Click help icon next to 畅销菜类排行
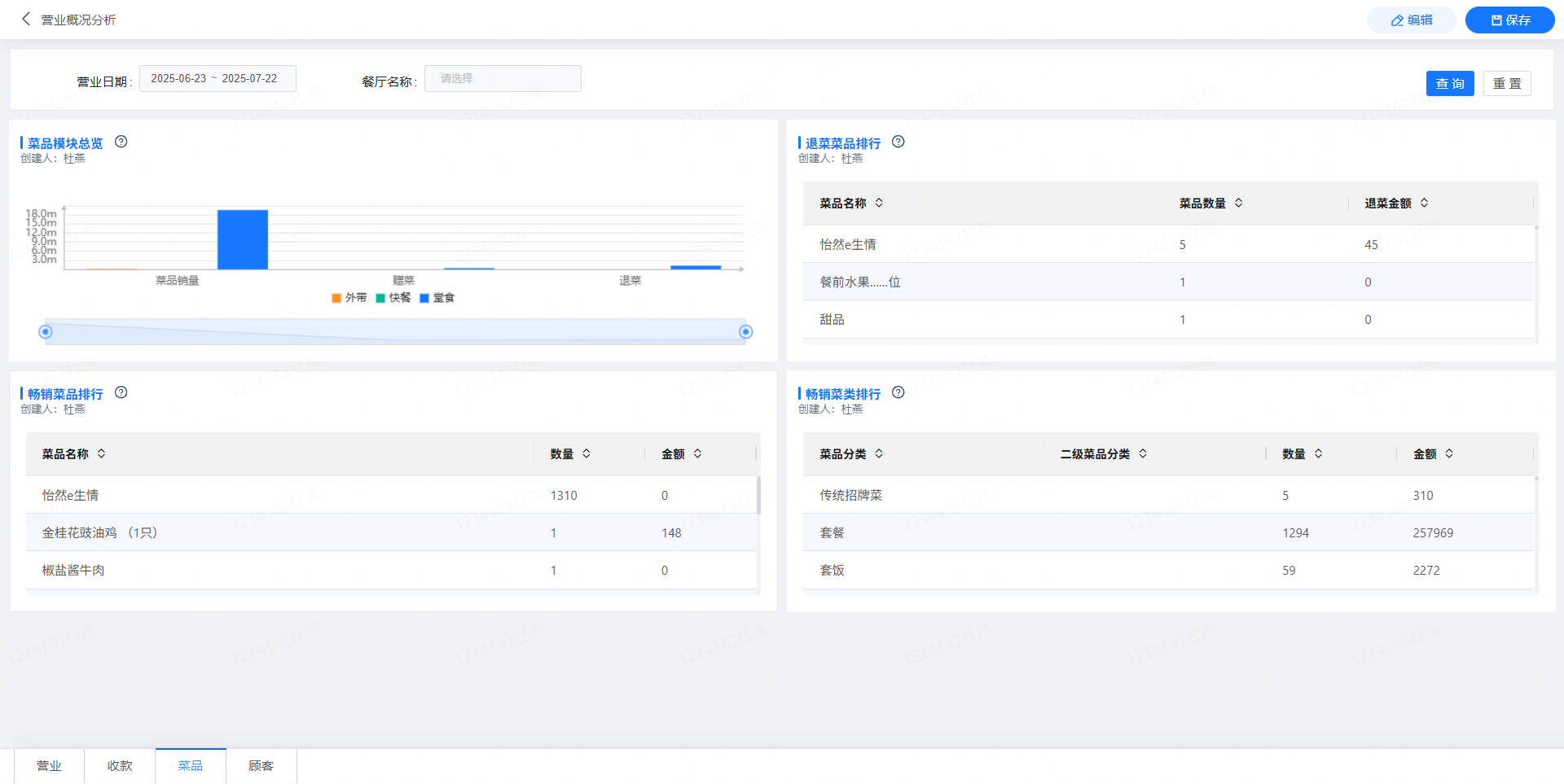 (x=898, y=392)
